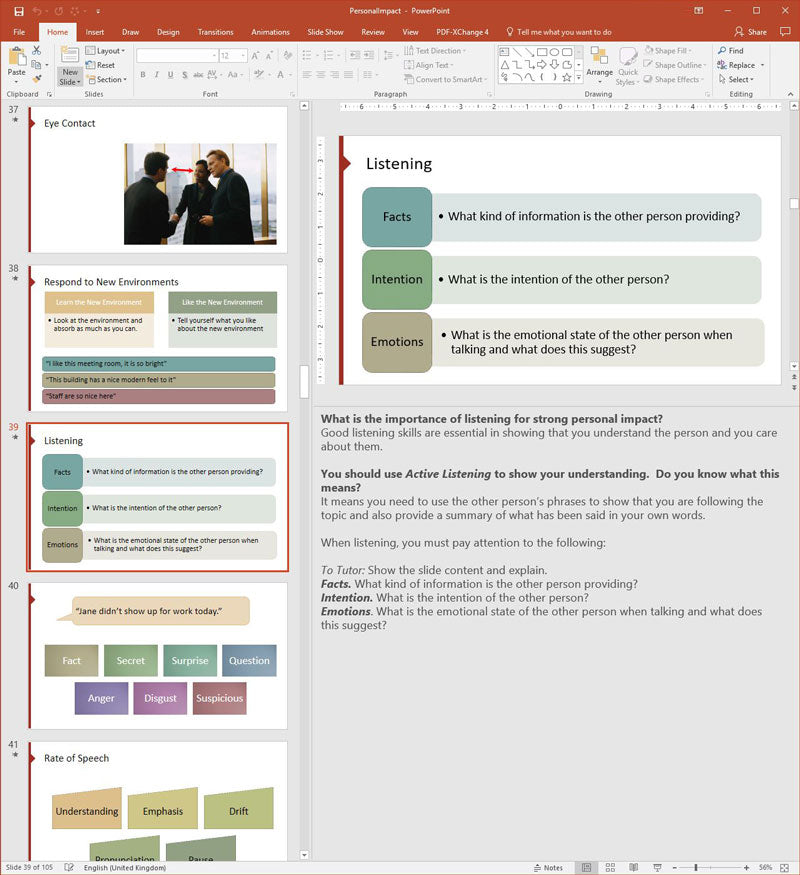Open the comments pane speech-bubble icon
The width and height of the screenshot is (800, 875).
point(785,32)
